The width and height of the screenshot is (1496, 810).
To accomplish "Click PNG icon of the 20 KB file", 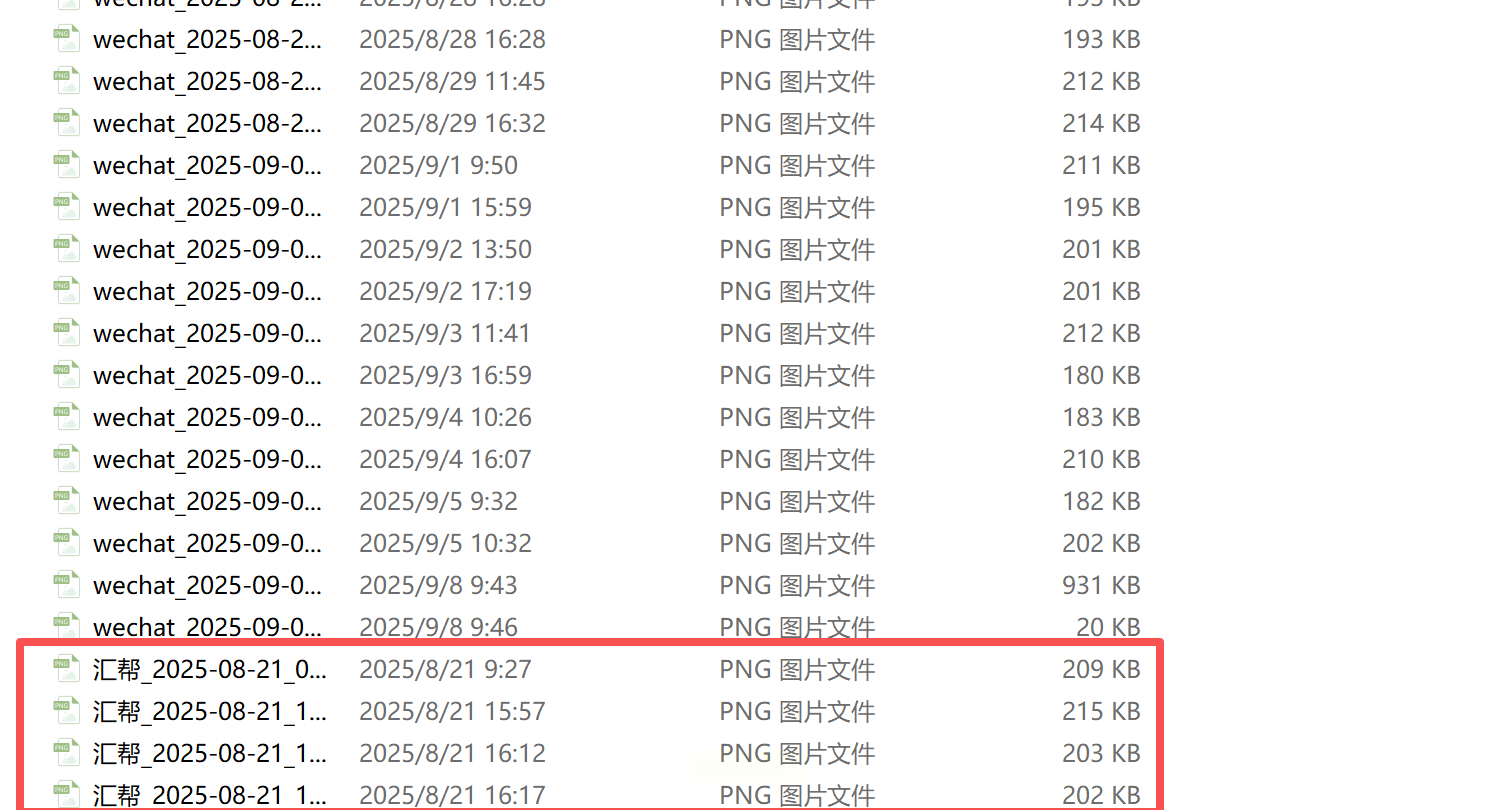I will (67, 626).
